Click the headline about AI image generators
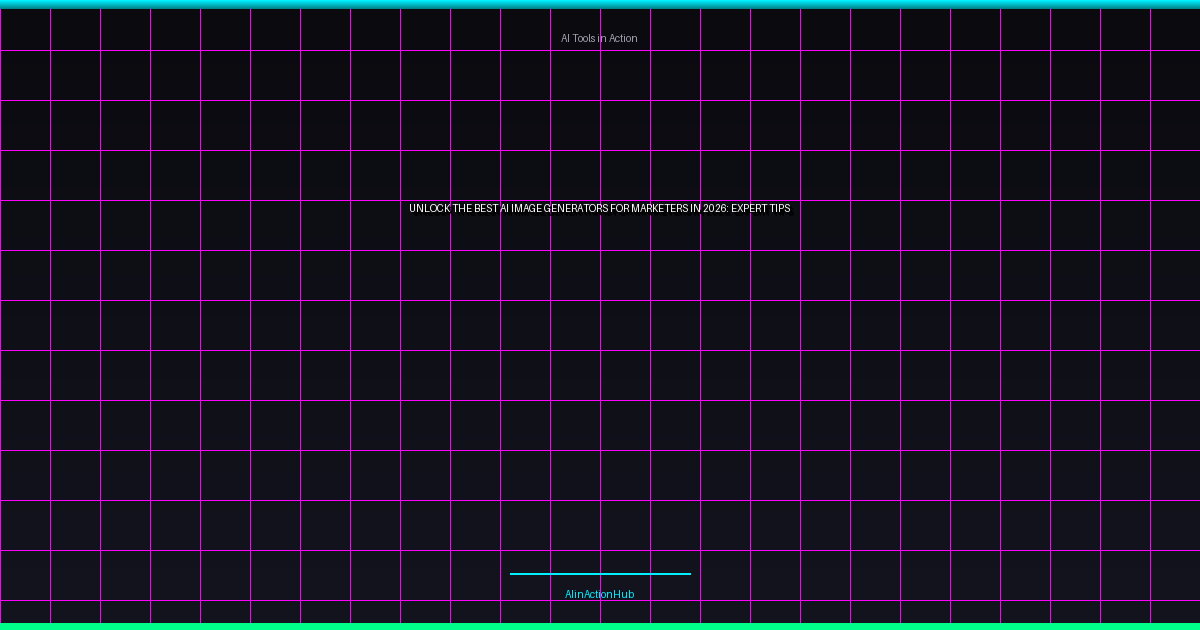1200x630 pixels. (x=599, y=209)
